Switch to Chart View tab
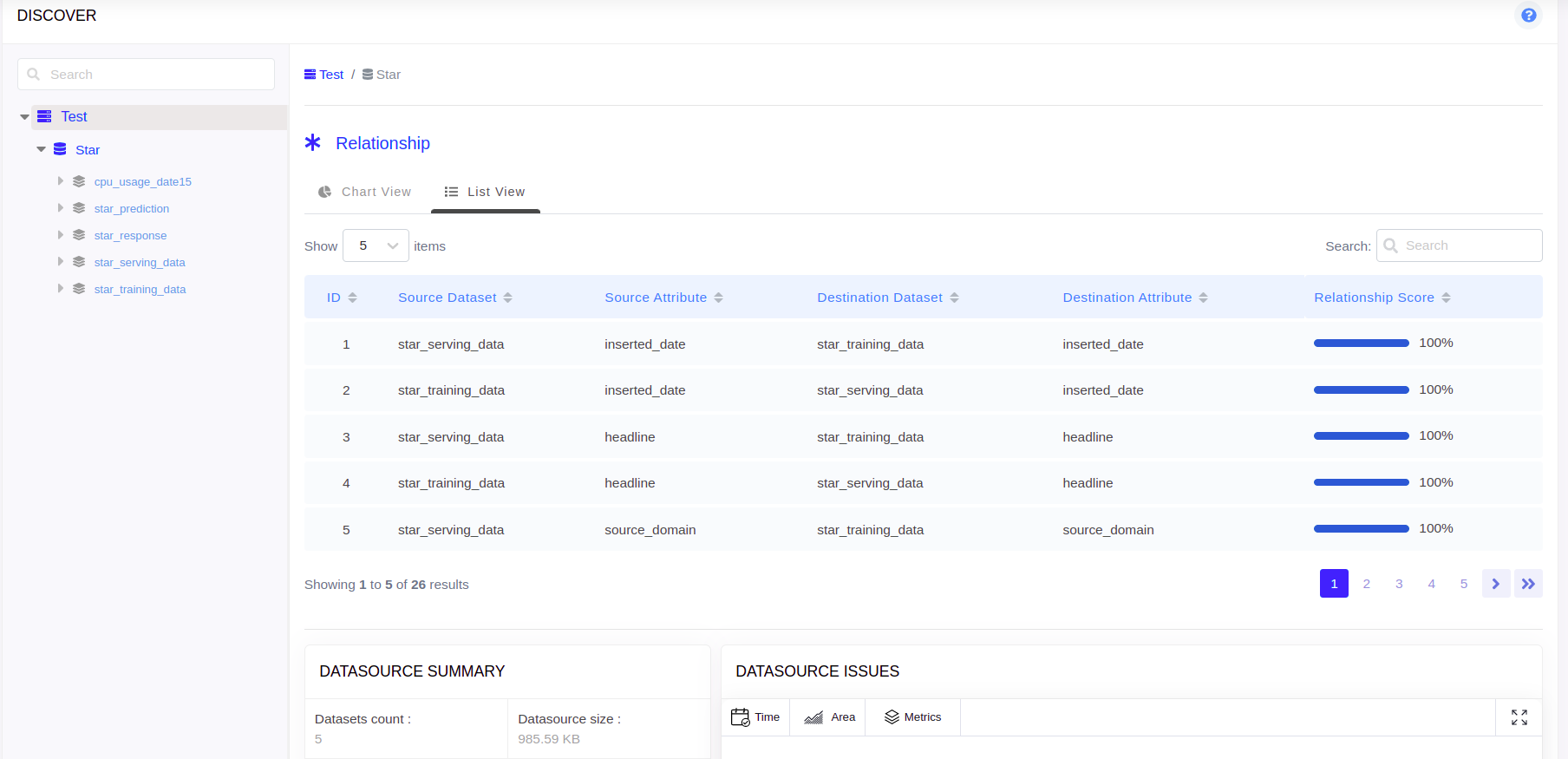Viewport: 1568px width, 759px height. point(365,192)
